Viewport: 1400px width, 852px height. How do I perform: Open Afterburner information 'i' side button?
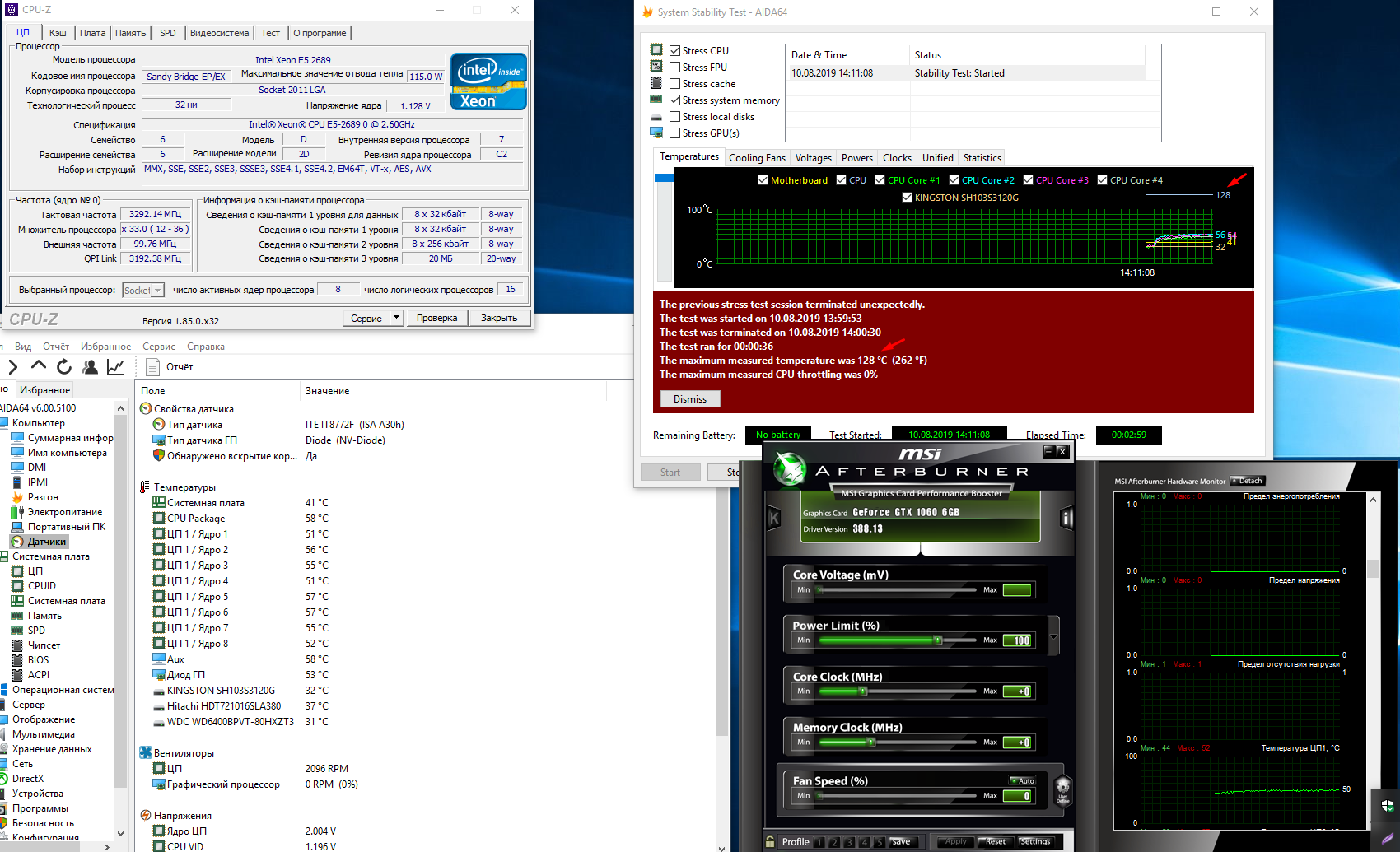1067,518
